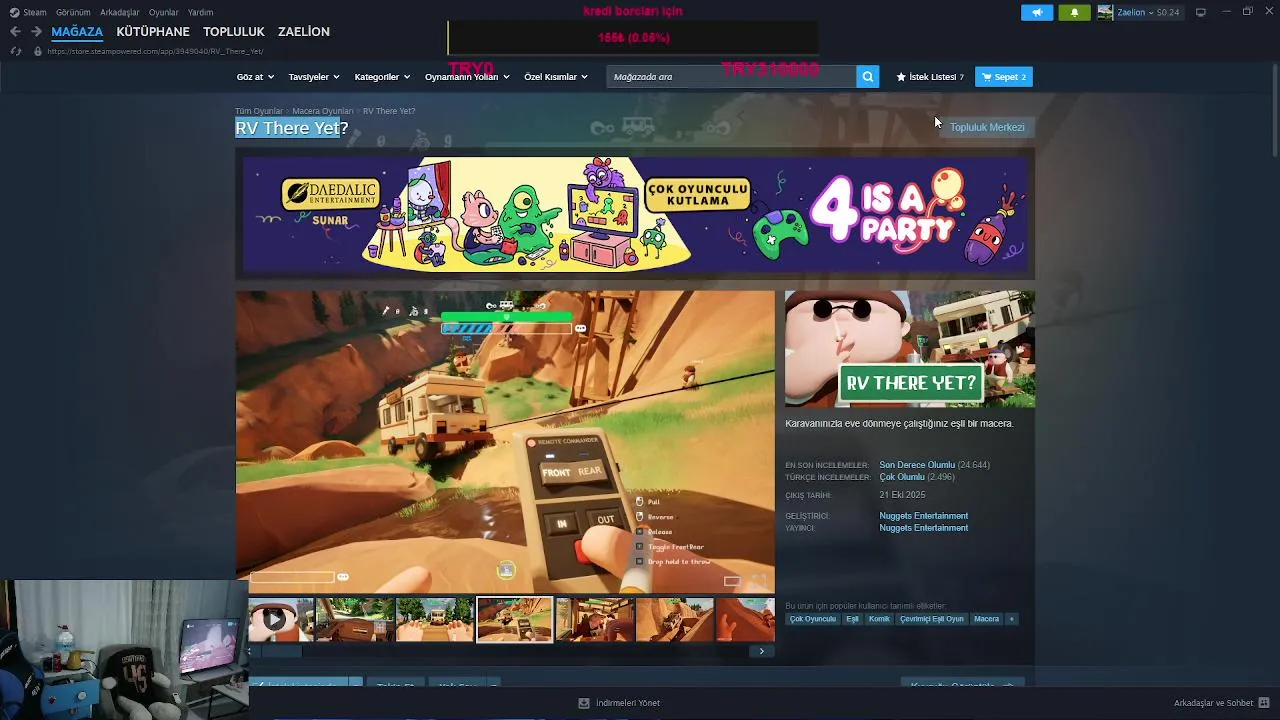Open the Sepet shopping cart

coord(1004,77)
